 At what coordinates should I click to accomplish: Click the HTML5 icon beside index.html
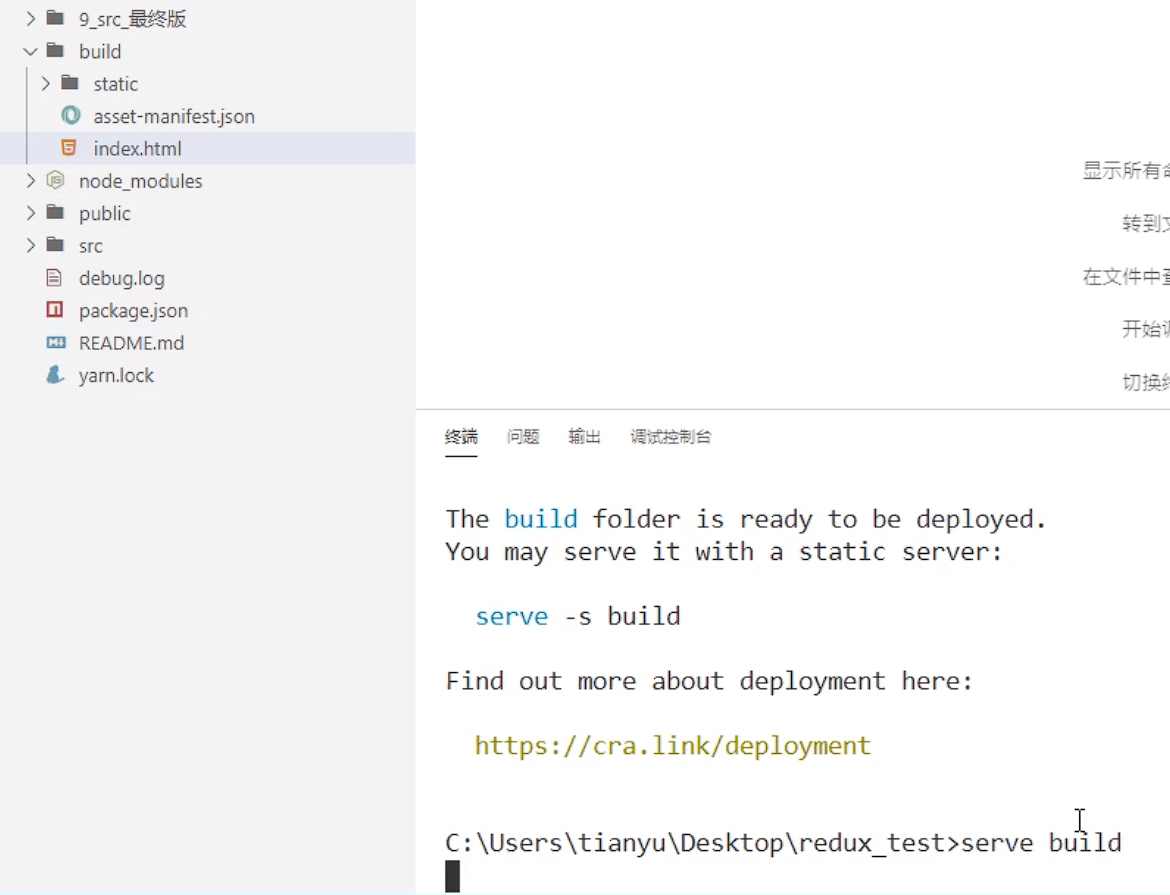pos(69,148)
